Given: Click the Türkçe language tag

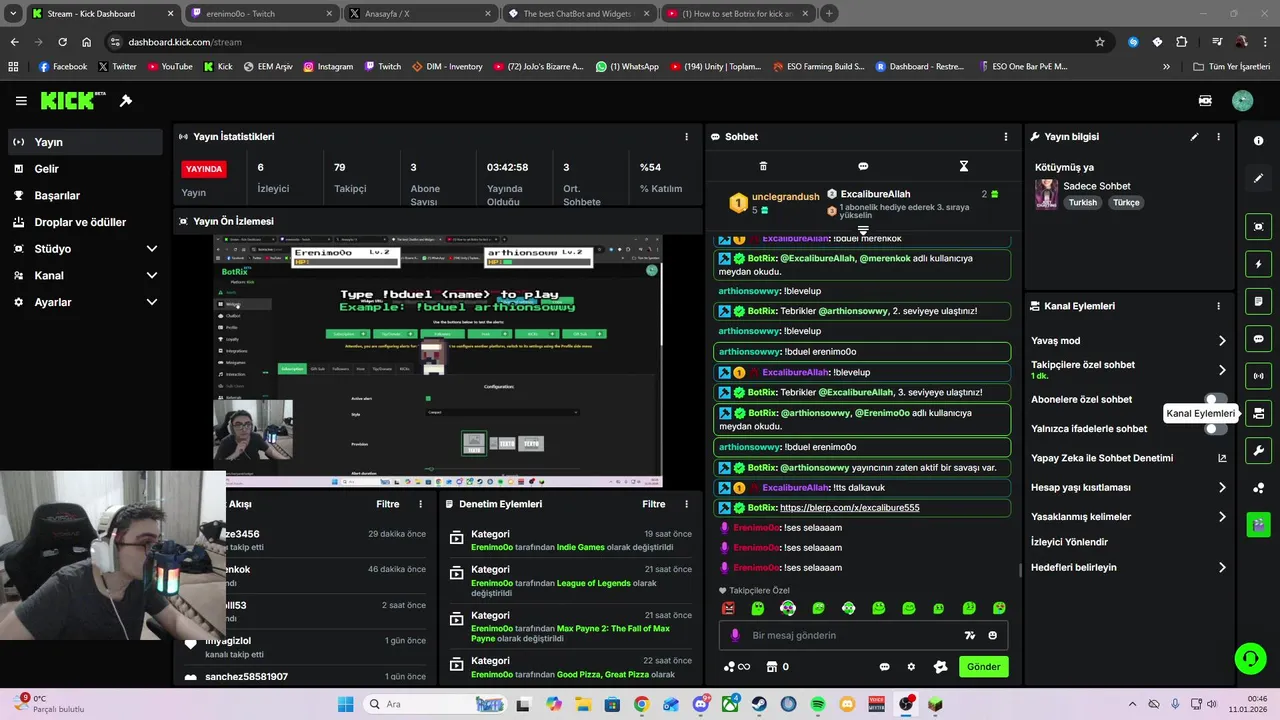Looking at the screenshot, I should click(x=1126, y=202).
